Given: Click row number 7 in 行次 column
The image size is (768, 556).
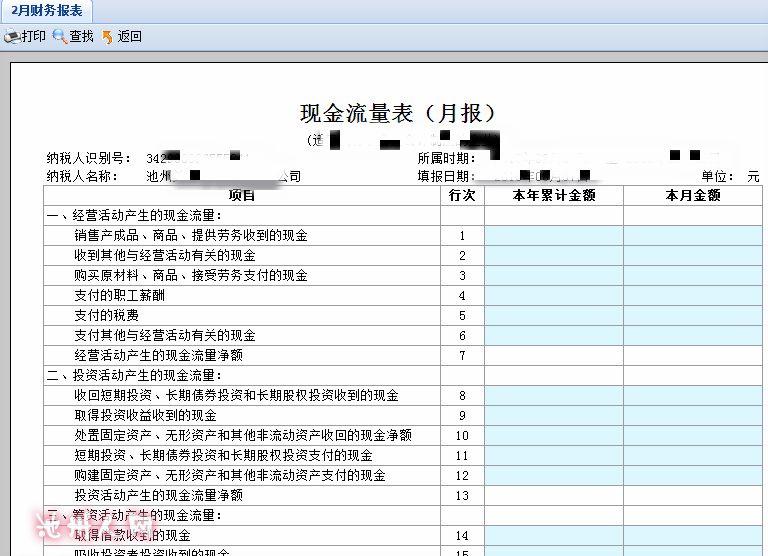Looking at the screenshot, I should (462, 356).
